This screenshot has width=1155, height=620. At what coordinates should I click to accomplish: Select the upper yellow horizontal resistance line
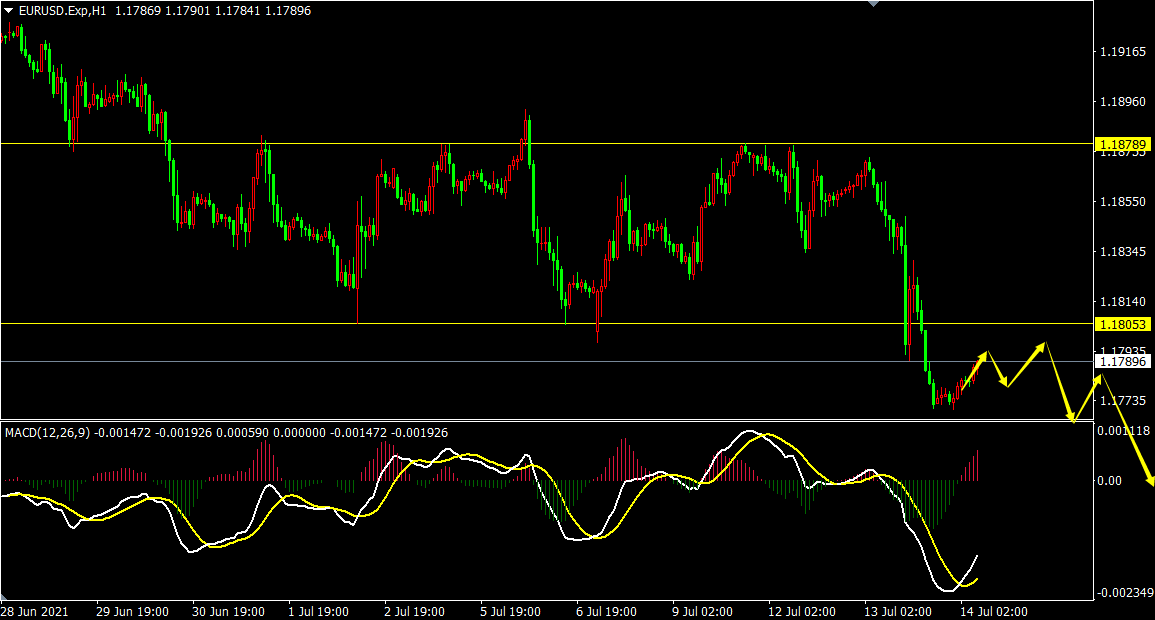(x=547, y=144)
